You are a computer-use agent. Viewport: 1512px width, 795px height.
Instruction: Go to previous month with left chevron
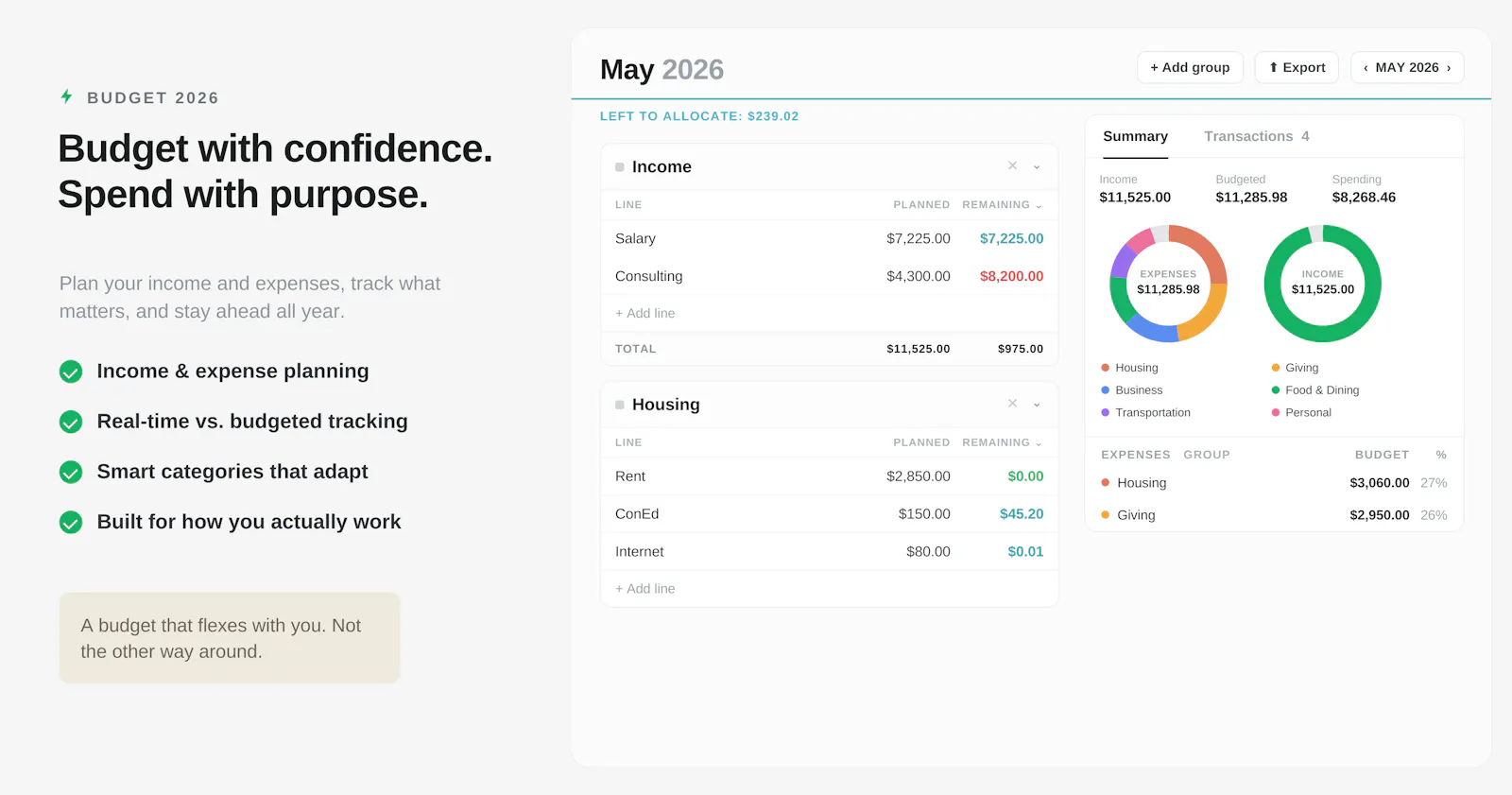(1366, 68)
